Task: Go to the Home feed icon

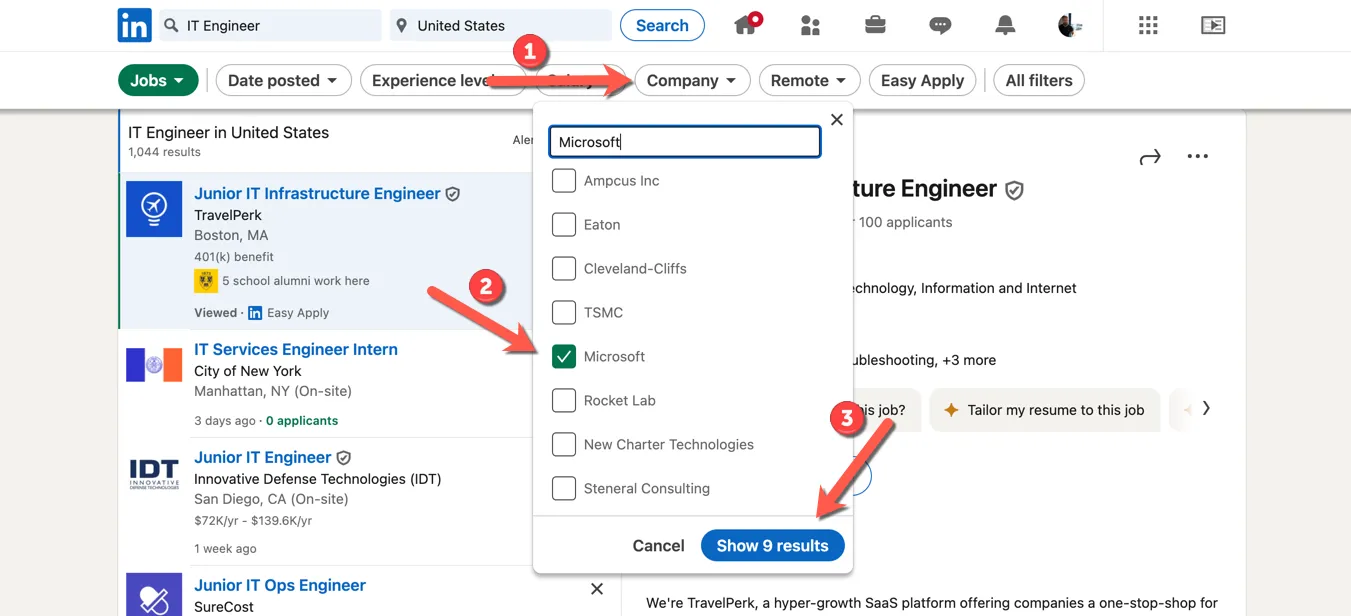Action: [746, 25]
